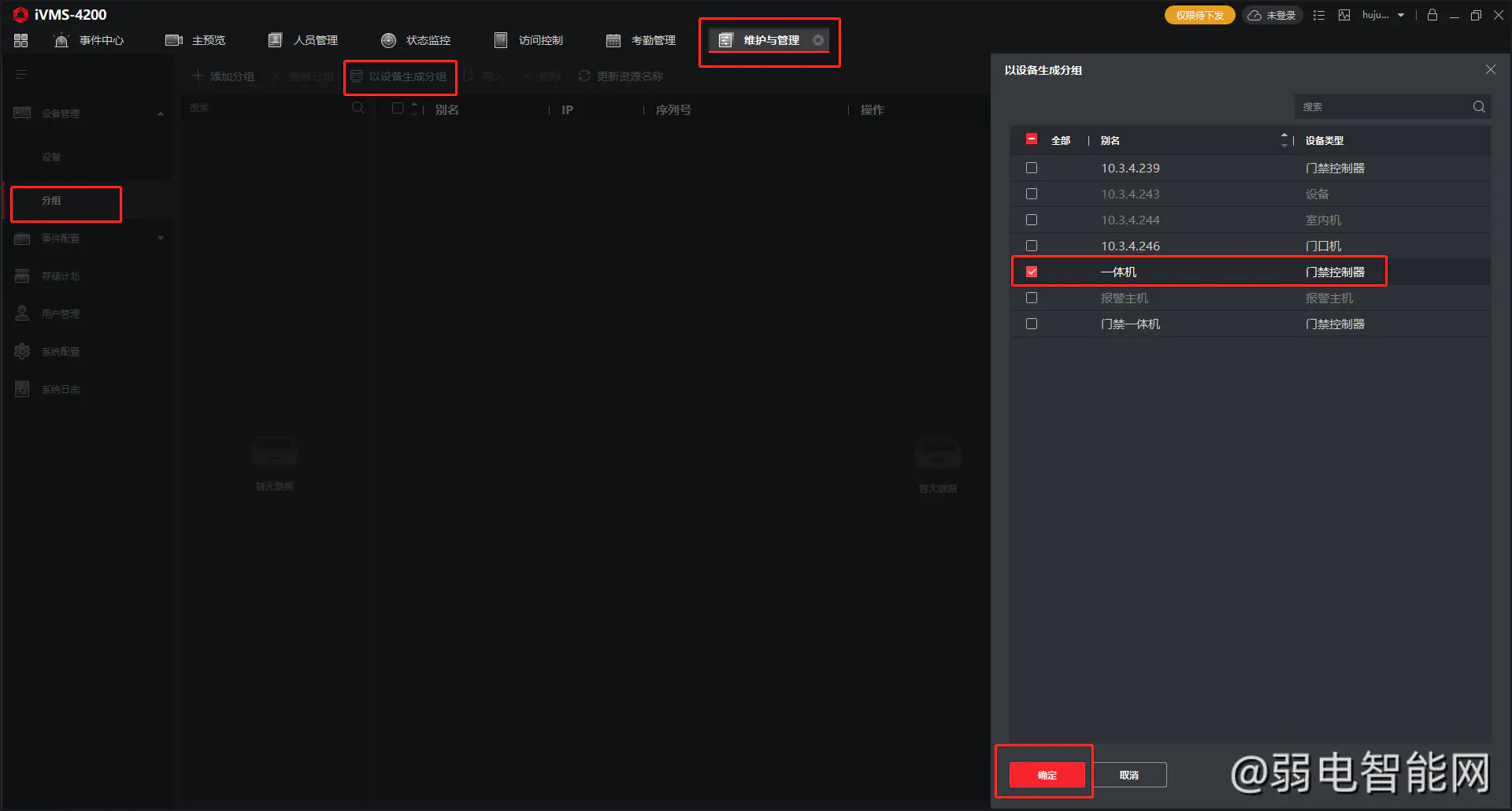Screen dimensions: 1512x811
Task: Expand the 事件配置 section arrow
Action: pyautogui.click(x=161, y=238)
